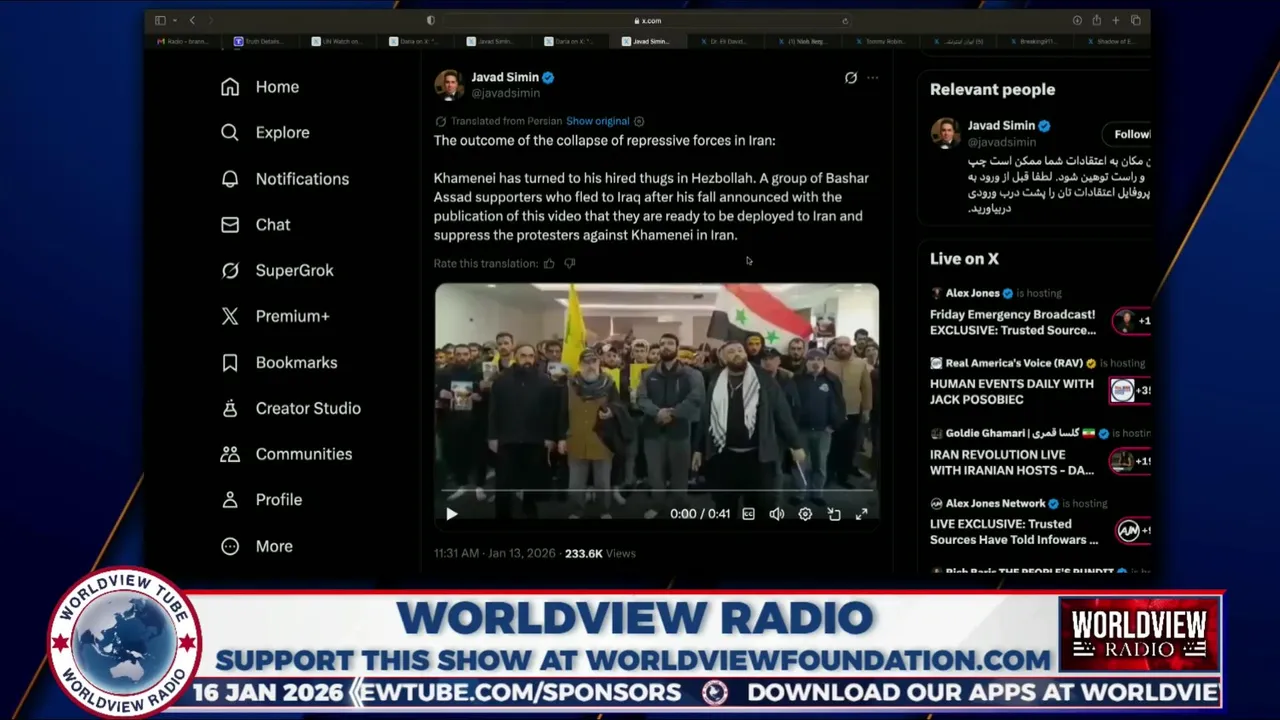Image resolution: width=1280 pixels, height=720 pixels.
Task: Enable picture-in-picture for the video
Action: [834, 514]
